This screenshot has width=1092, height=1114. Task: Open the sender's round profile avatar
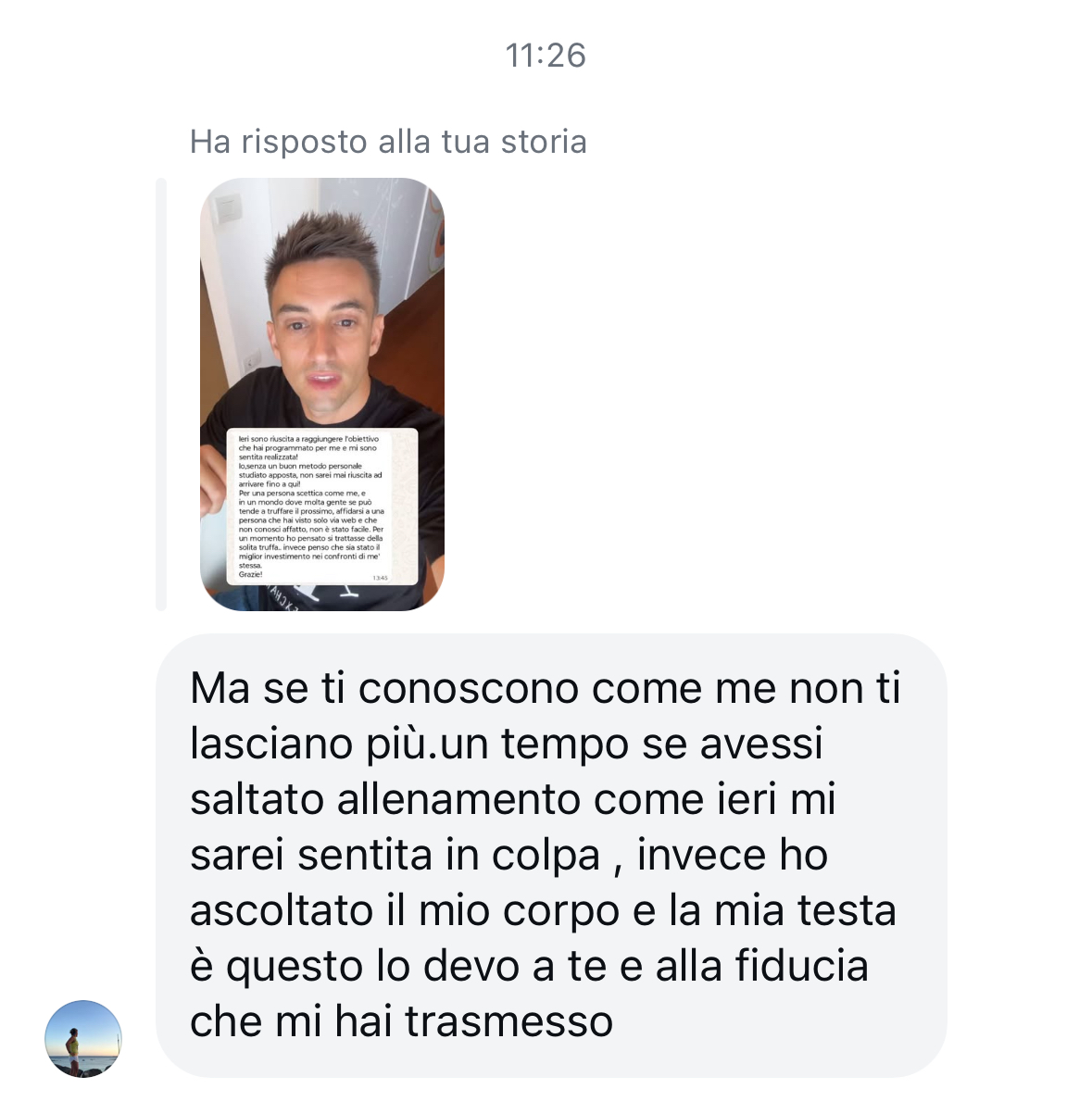point(83,1038)
